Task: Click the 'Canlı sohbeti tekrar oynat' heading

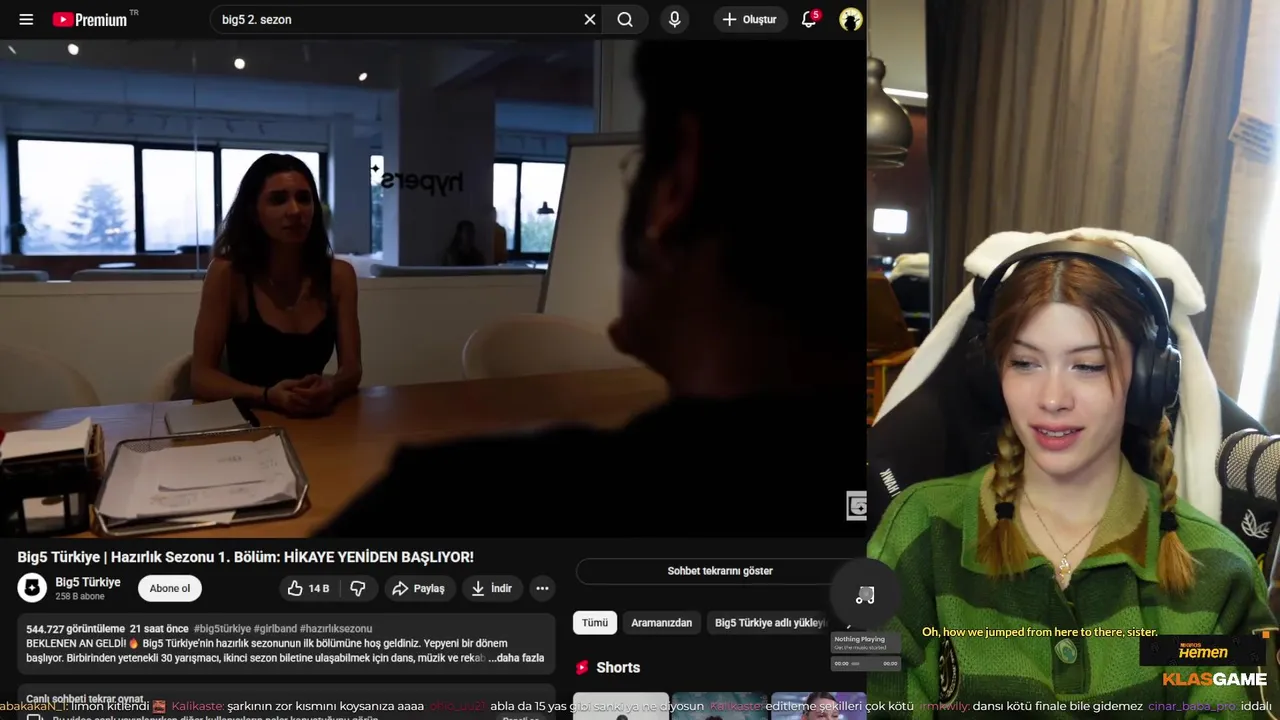Action: click(85, 699)
